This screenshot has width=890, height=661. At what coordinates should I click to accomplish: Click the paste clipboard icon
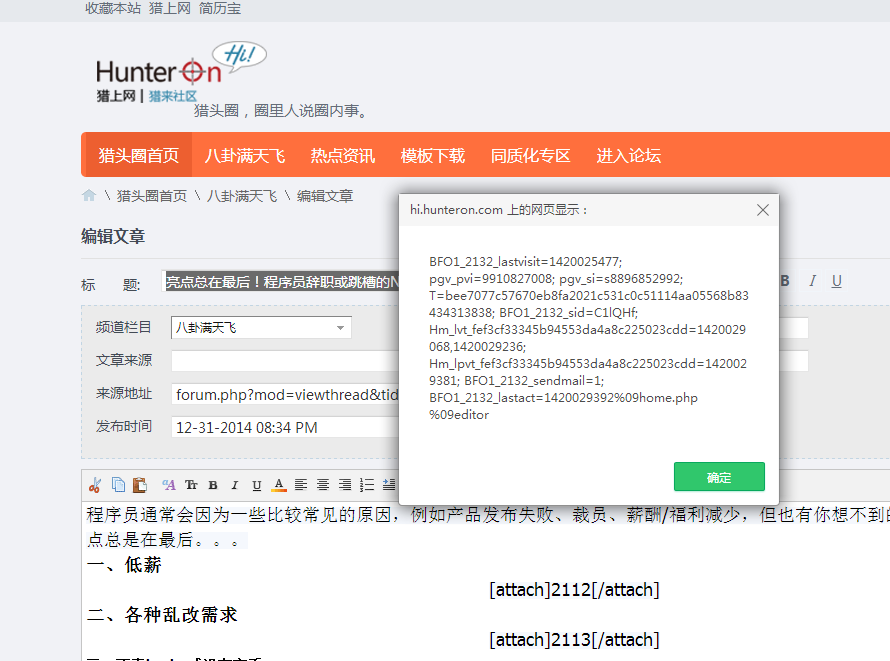[x=140, y=485]
